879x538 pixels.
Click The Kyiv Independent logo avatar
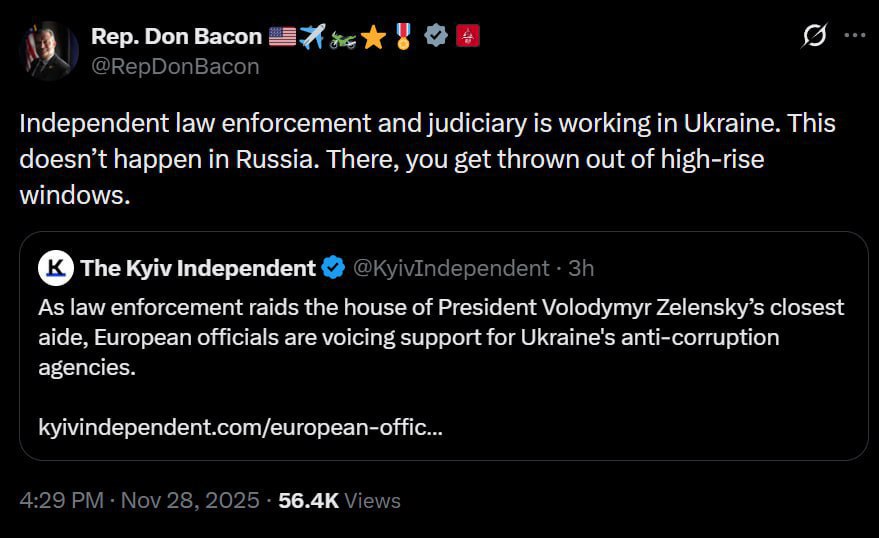tap(57, 268)
